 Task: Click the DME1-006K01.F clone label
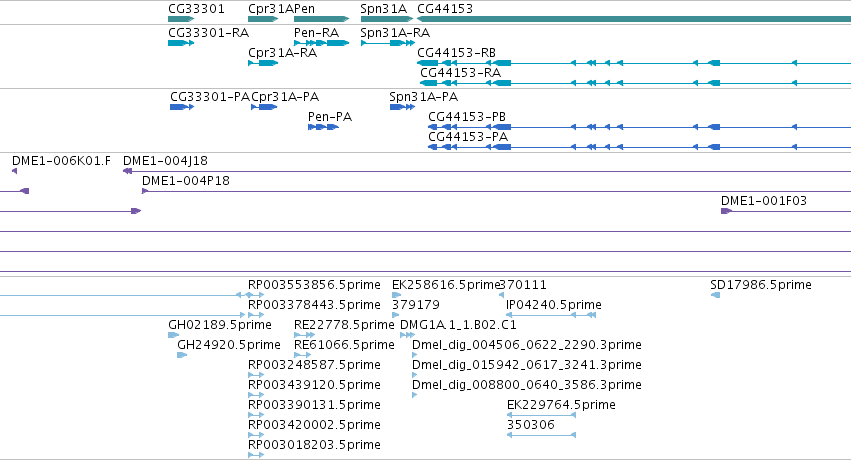point(61,161)
